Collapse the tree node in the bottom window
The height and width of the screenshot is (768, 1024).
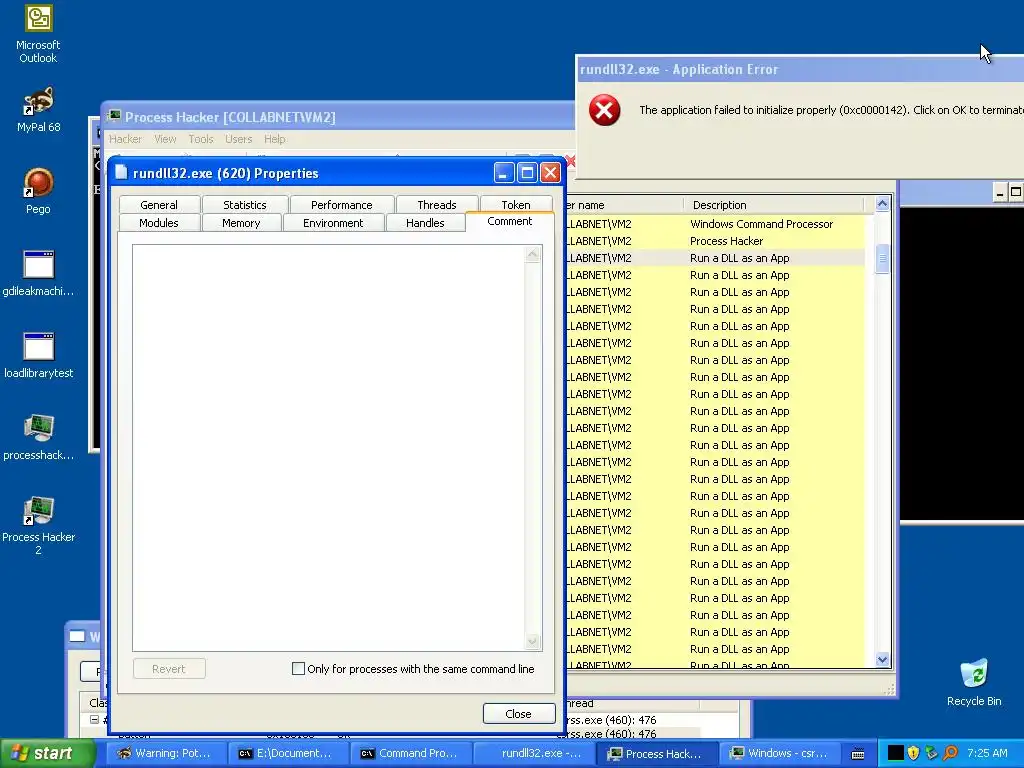[x=94, y=719]
